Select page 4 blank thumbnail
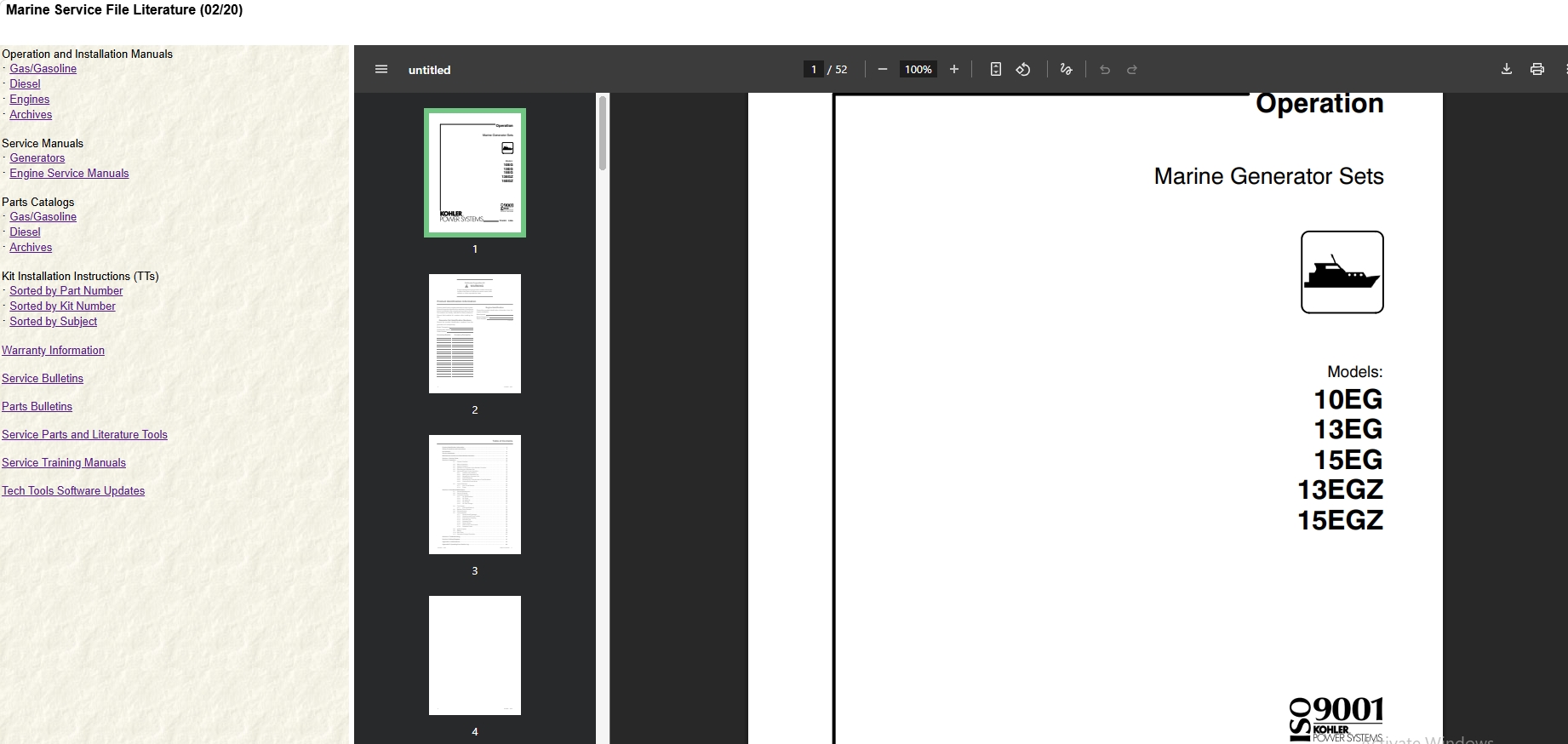Screen dimensions: 1568x744 pyautogui.click(x=475, y=655)
